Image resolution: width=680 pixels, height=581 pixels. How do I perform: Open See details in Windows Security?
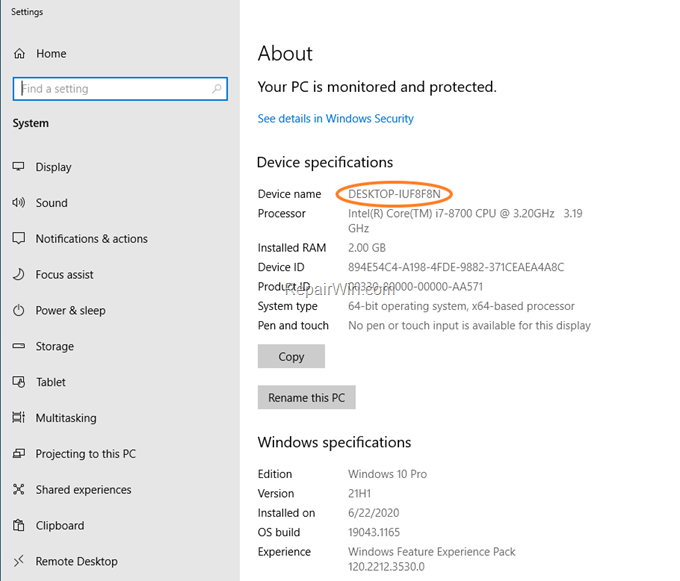click(x=335, y=118)
